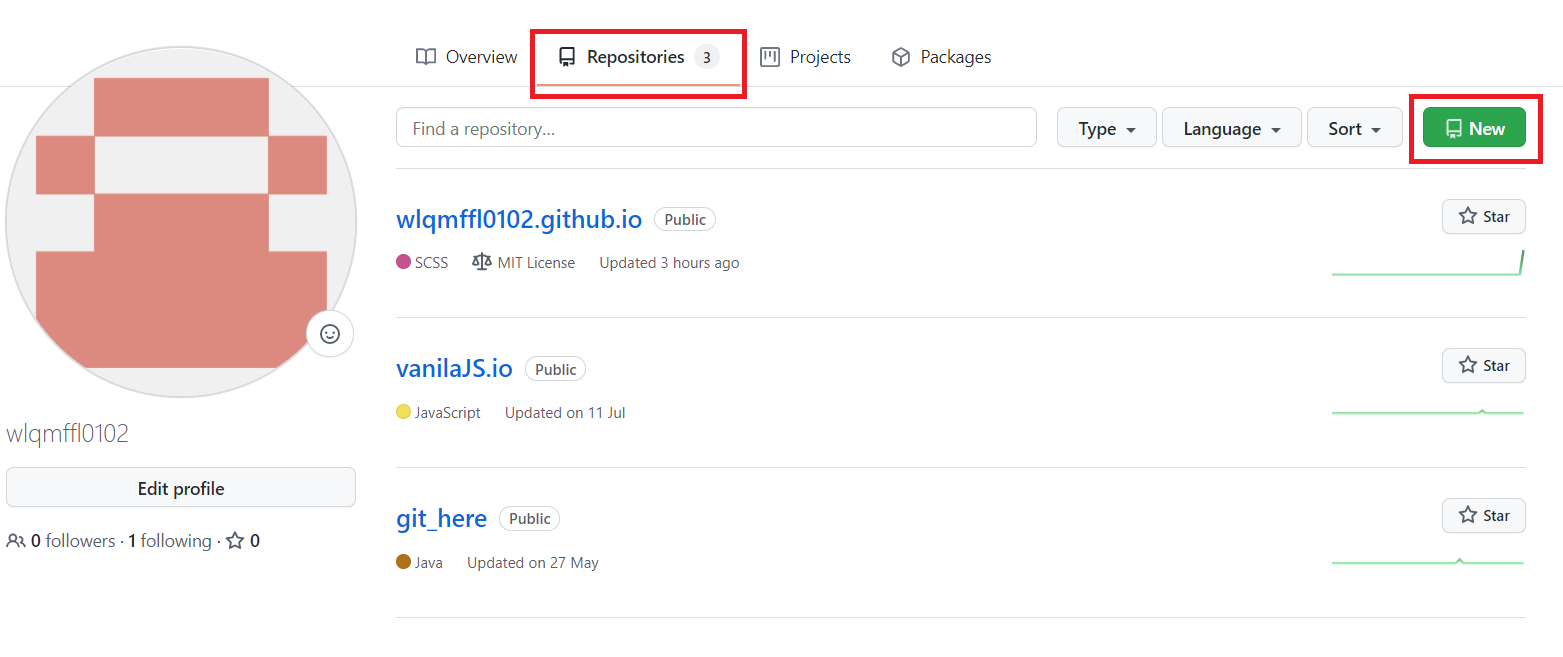Click the Projects board icon
Image resolution: width=1563 pixels, height=657 pixels.
769,57
